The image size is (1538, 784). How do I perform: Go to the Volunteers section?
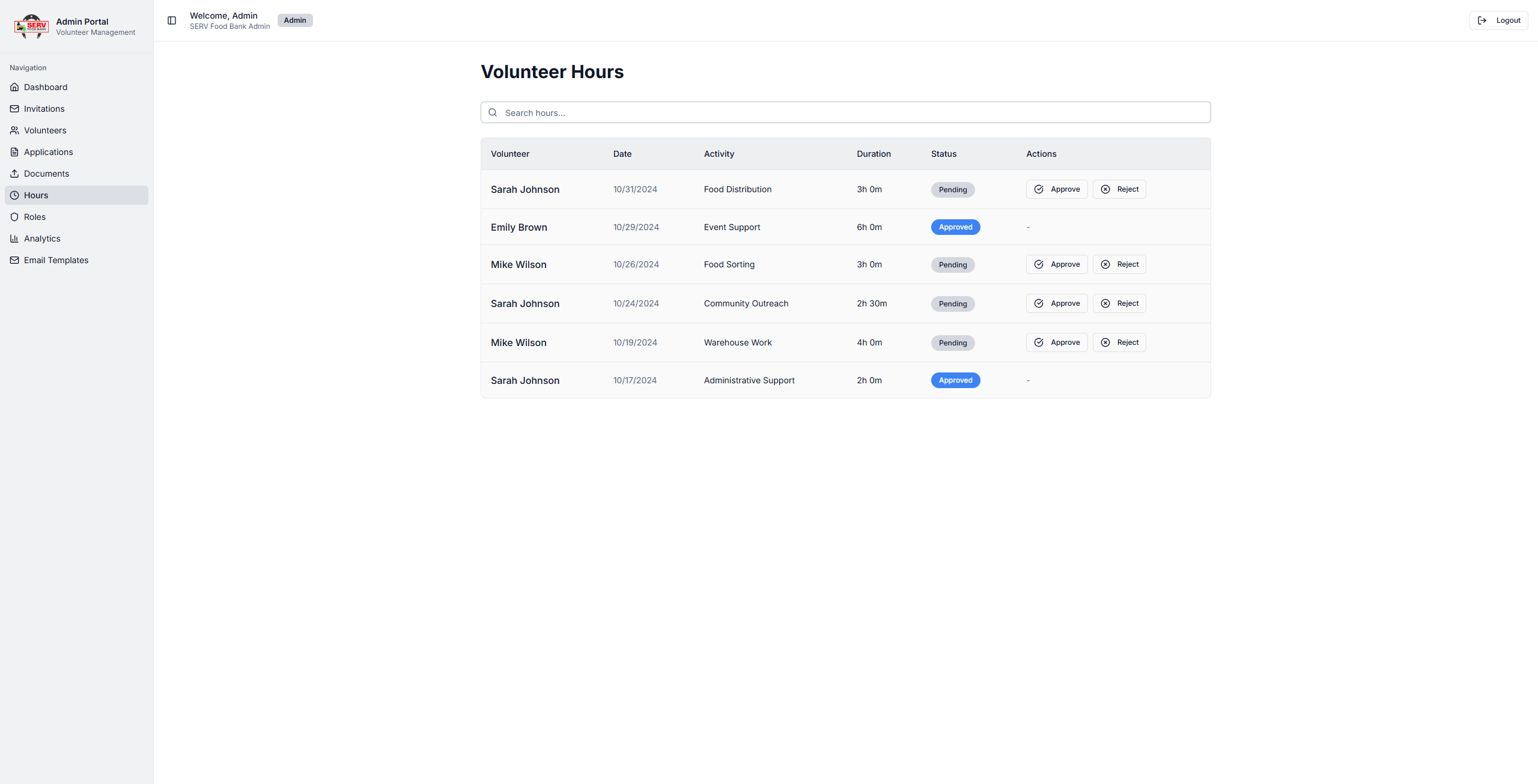[45, 130]
